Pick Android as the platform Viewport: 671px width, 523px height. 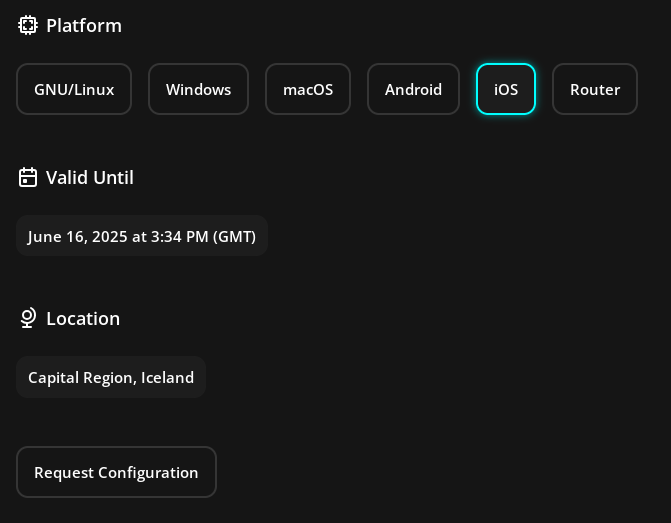[x=413, y=89]
